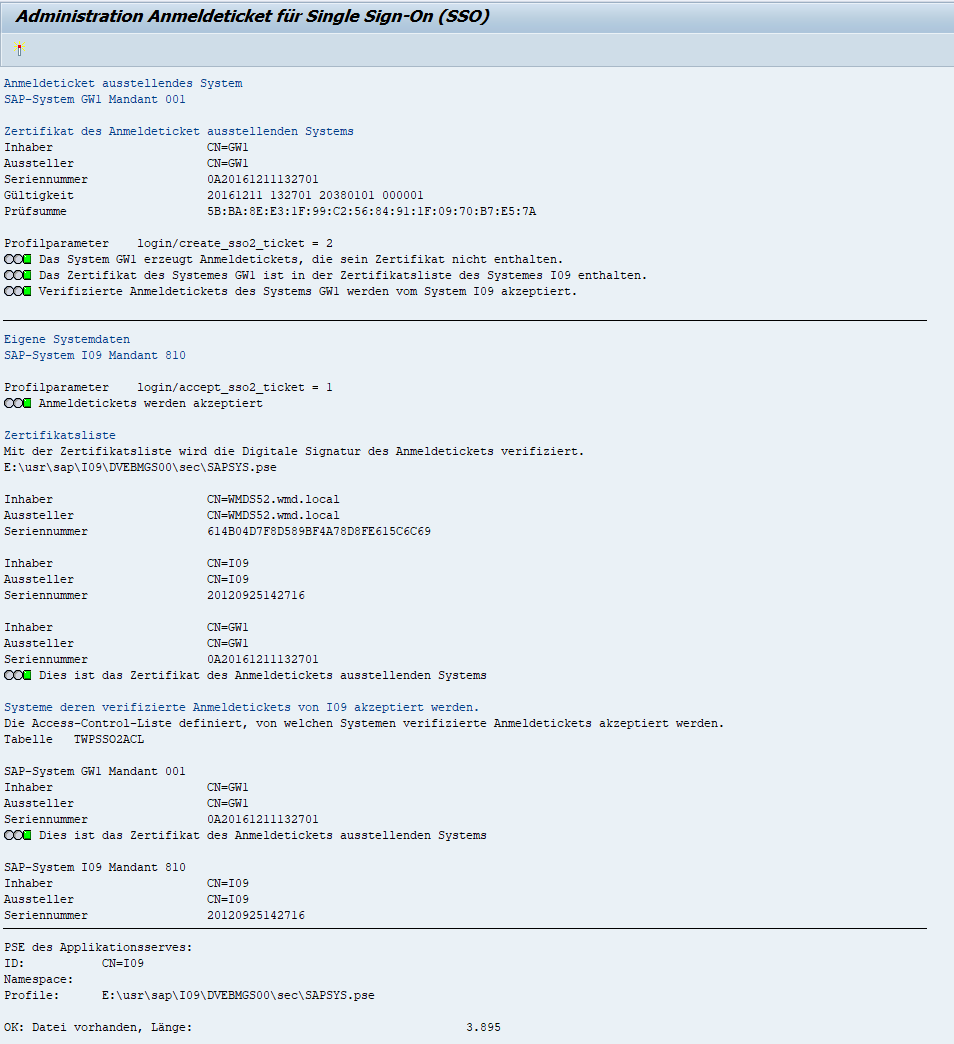The width and height of the screenshot is (954, 1044).
Task: Select the CN=WMDS52.wmd.local Inhaber value
Action: click(x=273, y=500)
